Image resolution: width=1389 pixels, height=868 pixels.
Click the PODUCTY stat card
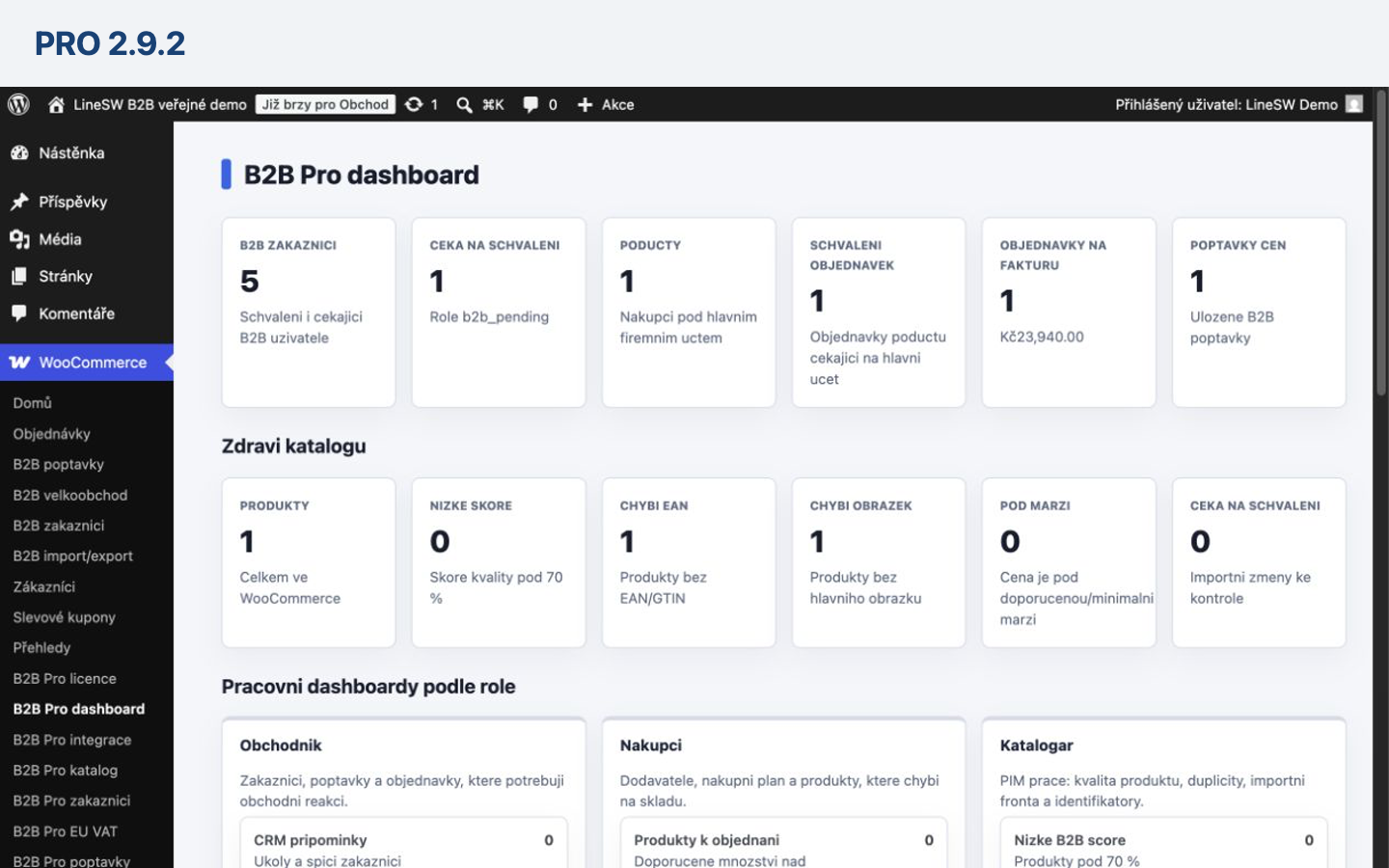689,312
